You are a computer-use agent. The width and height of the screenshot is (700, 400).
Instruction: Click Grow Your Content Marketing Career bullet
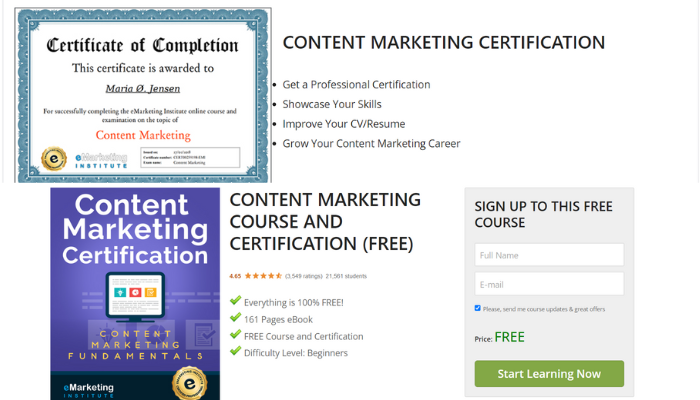pos(371,144)
